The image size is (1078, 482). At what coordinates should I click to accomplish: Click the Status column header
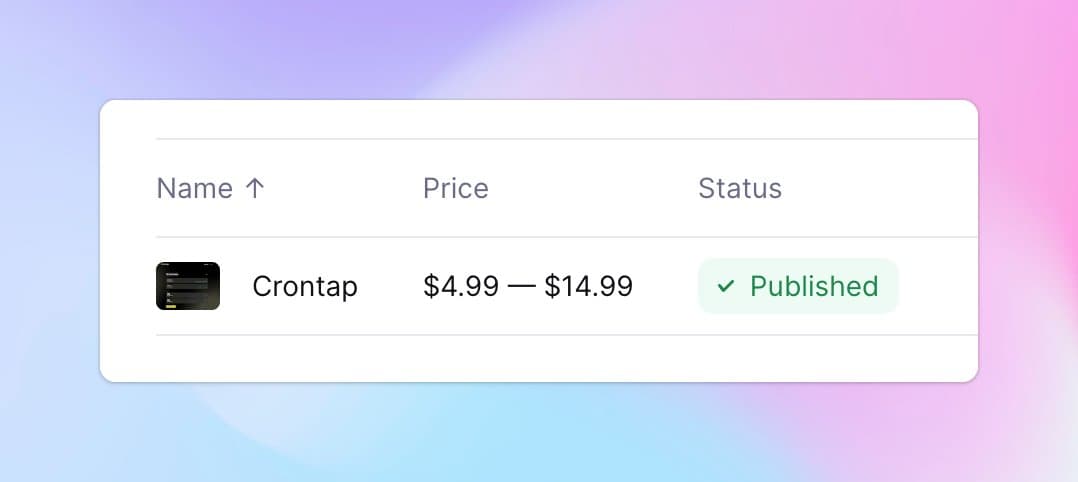(x=740, y=188)
